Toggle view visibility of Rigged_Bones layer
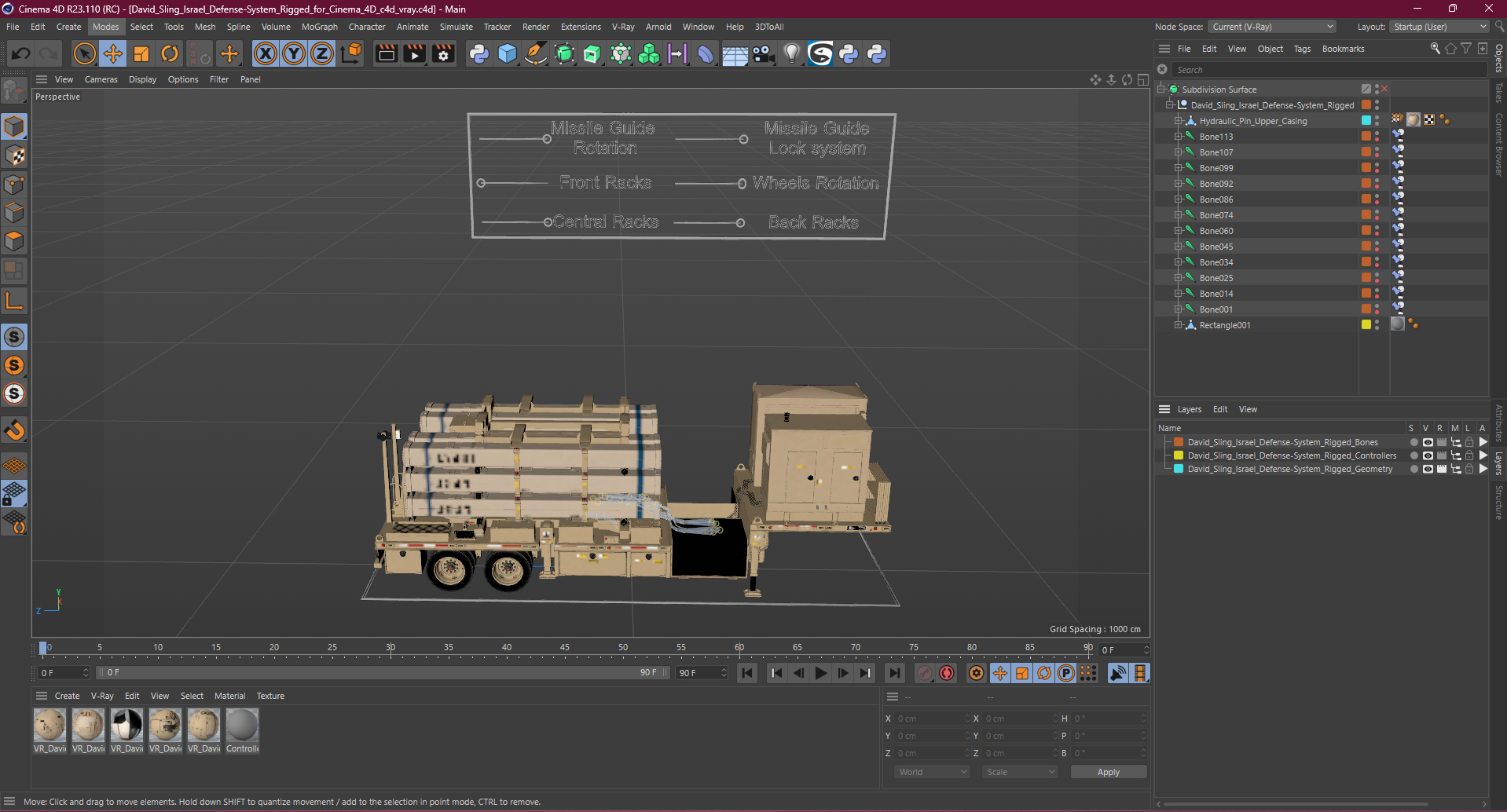1507x812 pixels. click(1428, 442)
